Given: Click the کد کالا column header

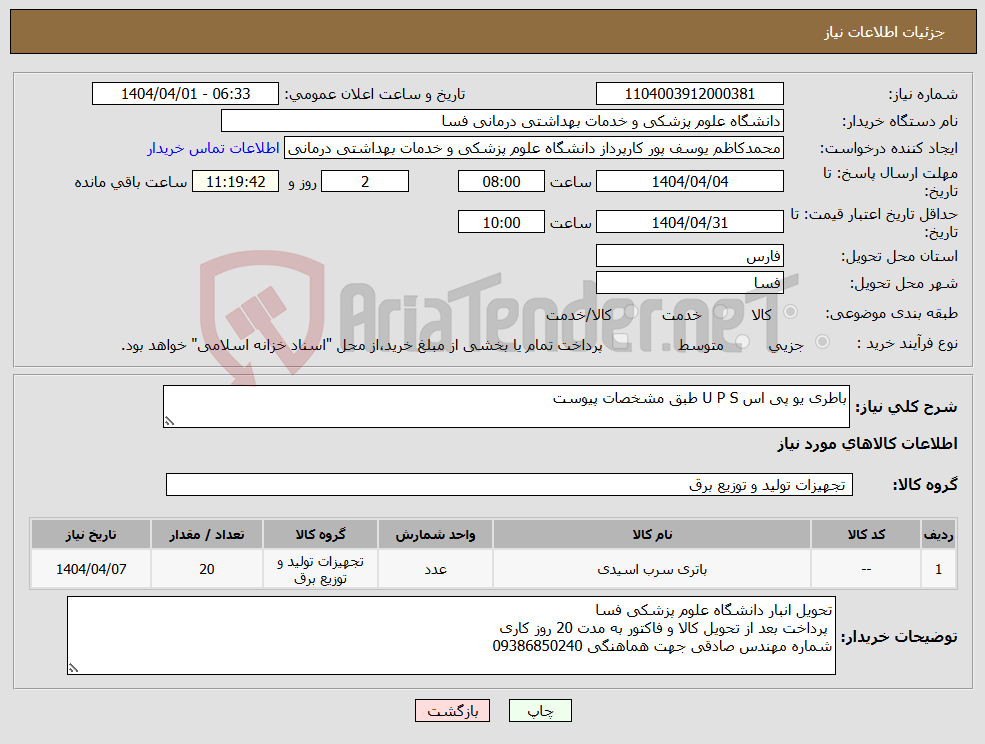Looking at the screenshot, I should click(x=866, y=535).
